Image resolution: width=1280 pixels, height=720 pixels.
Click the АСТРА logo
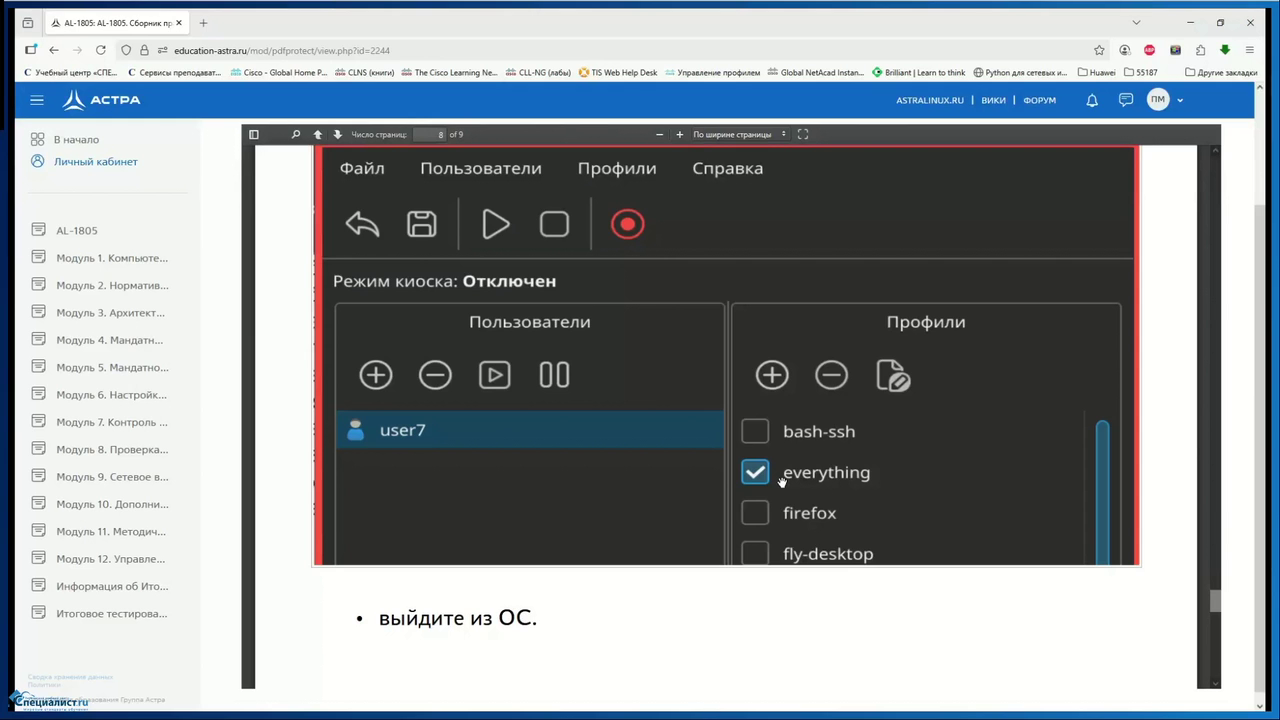101,100
